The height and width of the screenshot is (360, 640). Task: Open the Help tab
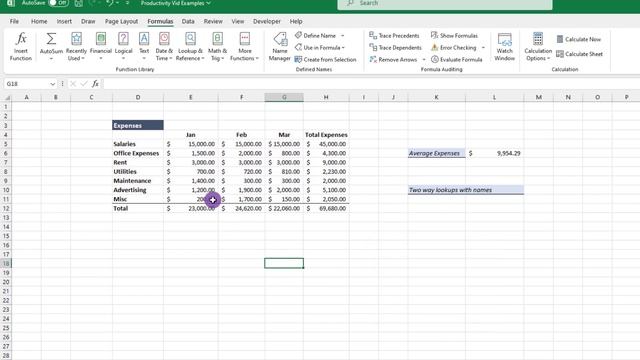click(296, 21)
